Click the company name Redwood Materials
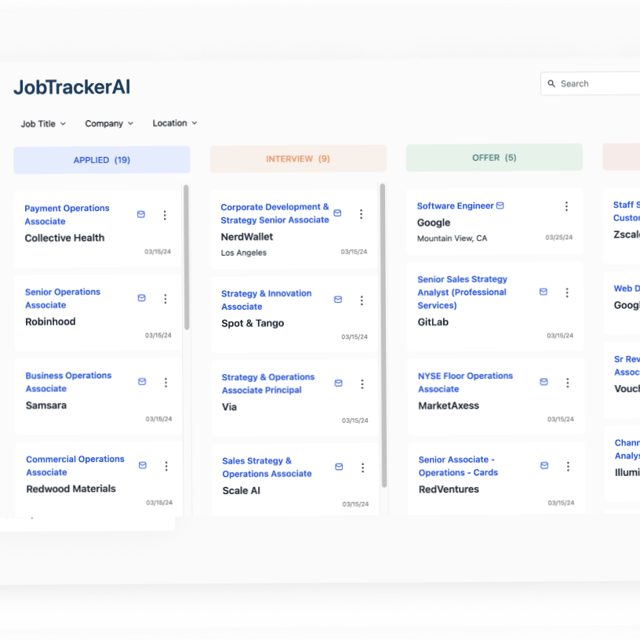This screenshot has height=640, width=640. (x=71, y=489)
